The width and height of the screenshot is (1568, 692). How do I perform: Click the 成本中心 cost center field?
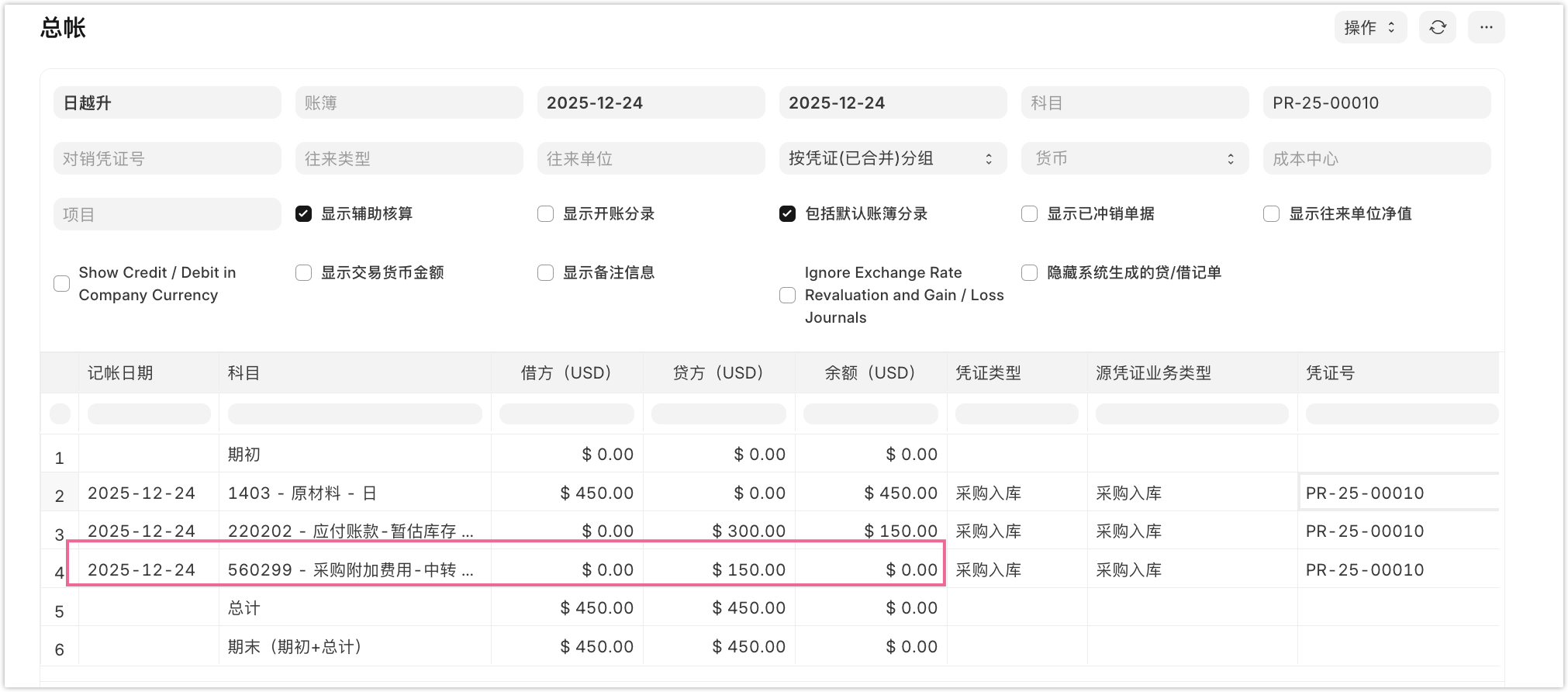click(x=1376, y=158)
